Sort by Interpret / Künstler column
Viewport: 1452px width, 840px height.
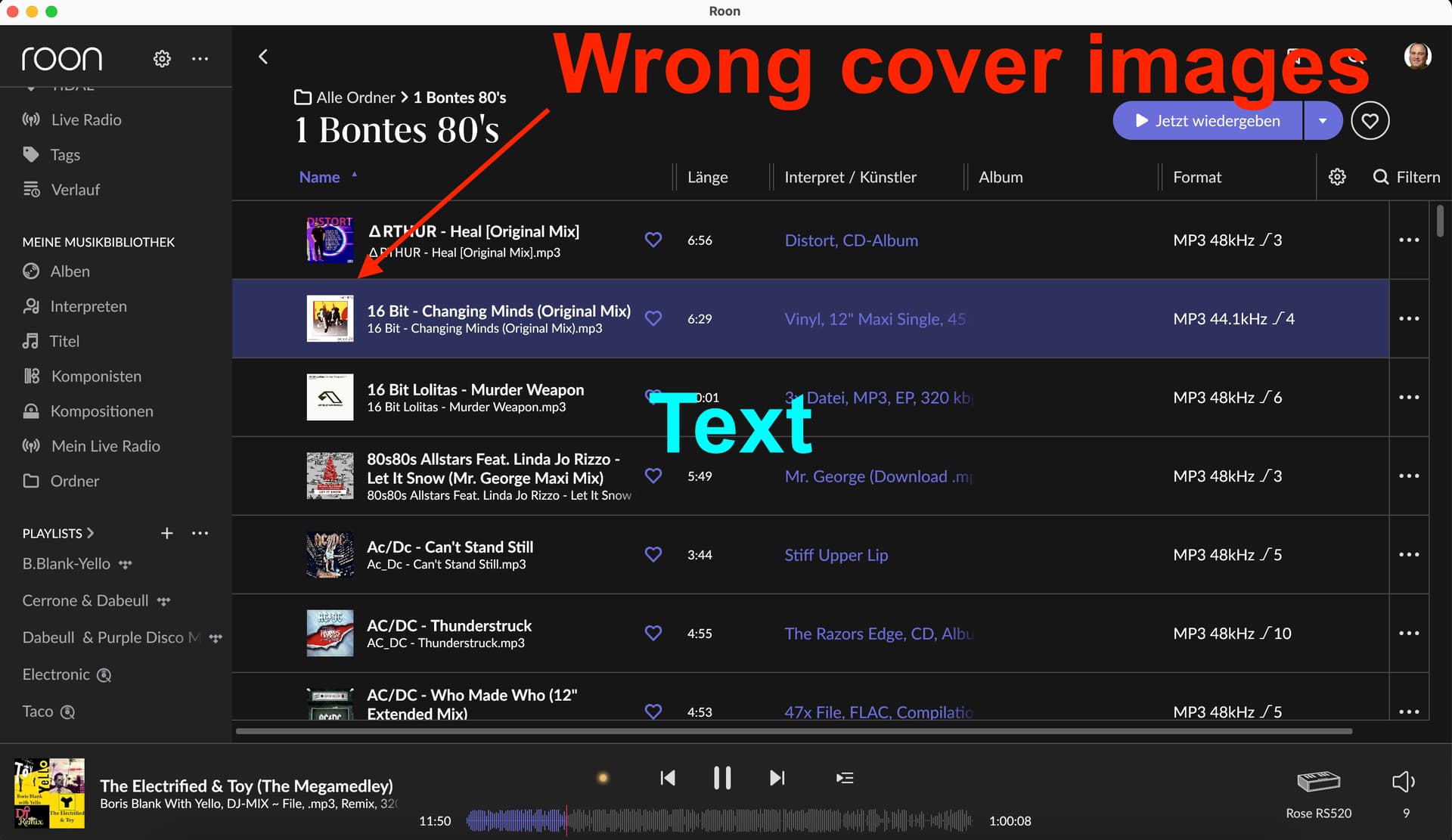[x=850, y=177]
